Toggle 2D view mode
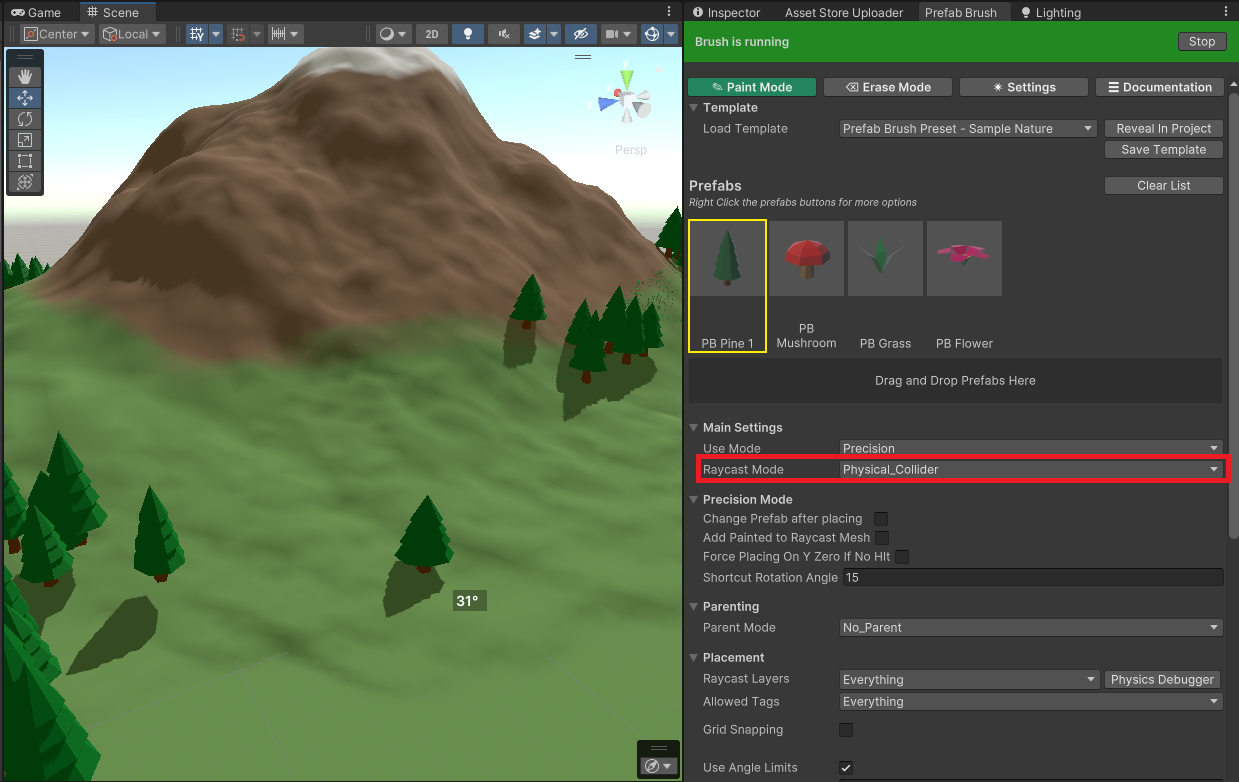The width and height of the screenshot is (1239, 782). (431, 34)
